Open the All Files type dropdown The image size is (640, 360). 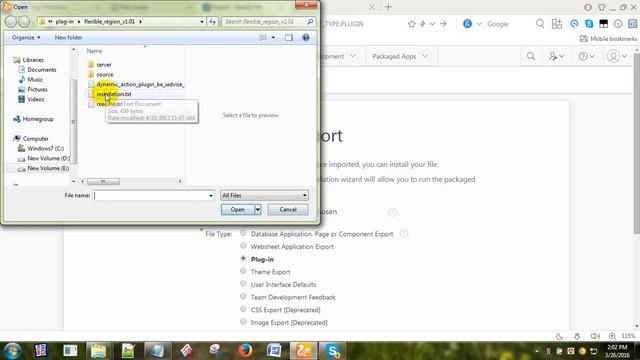coord(264,196)
